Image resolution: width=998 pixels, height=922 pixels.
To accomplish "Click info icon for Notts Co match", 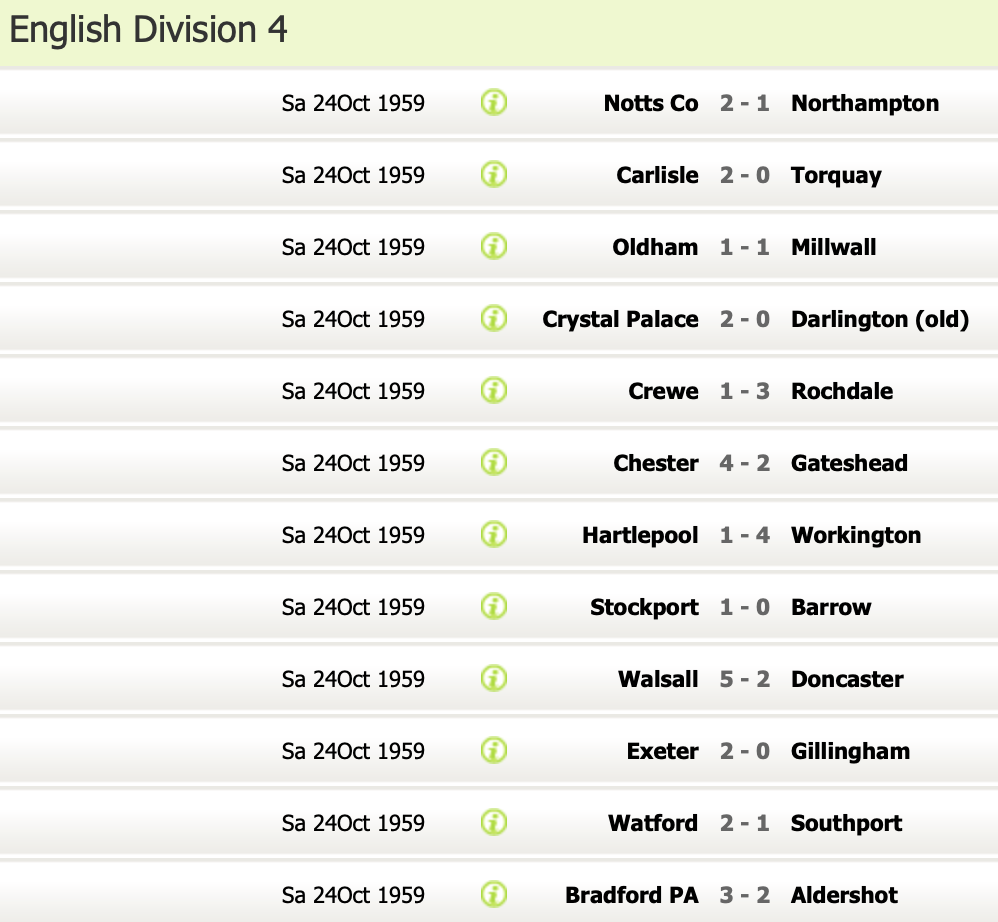I will coord(494,103).
